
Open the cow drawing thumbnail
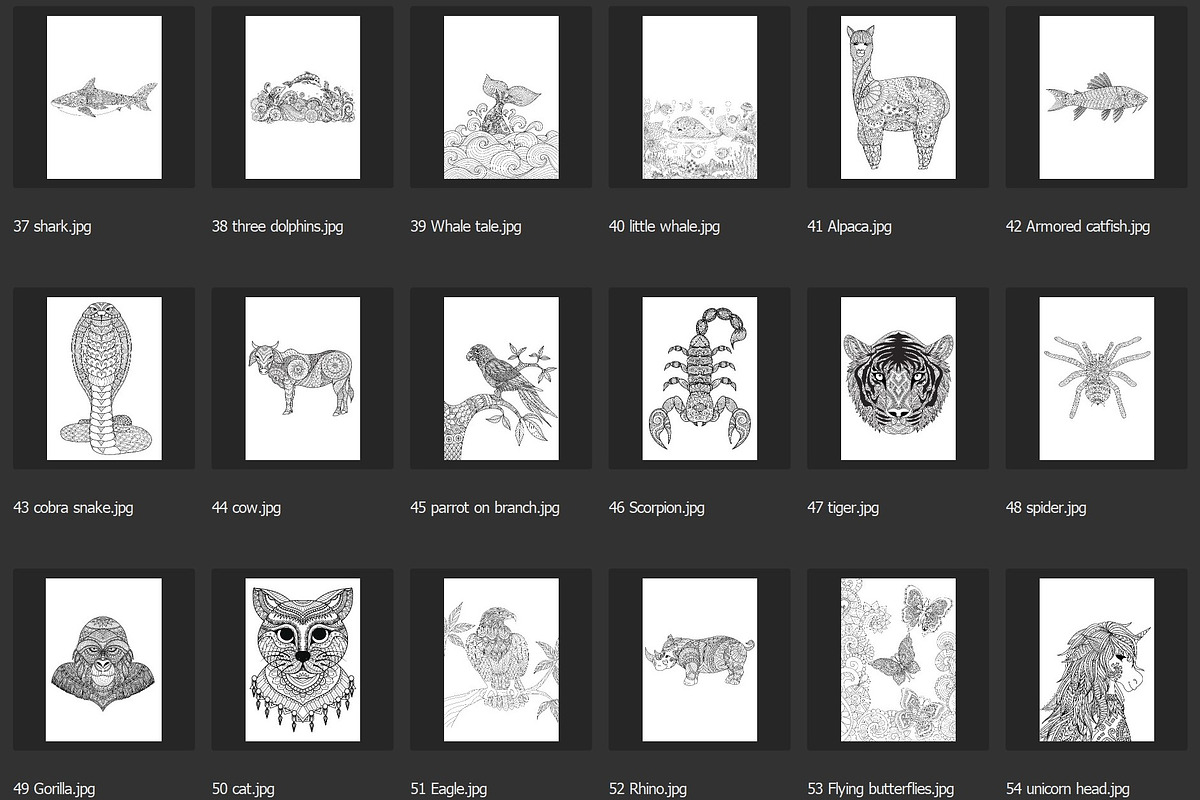point(303,379)
